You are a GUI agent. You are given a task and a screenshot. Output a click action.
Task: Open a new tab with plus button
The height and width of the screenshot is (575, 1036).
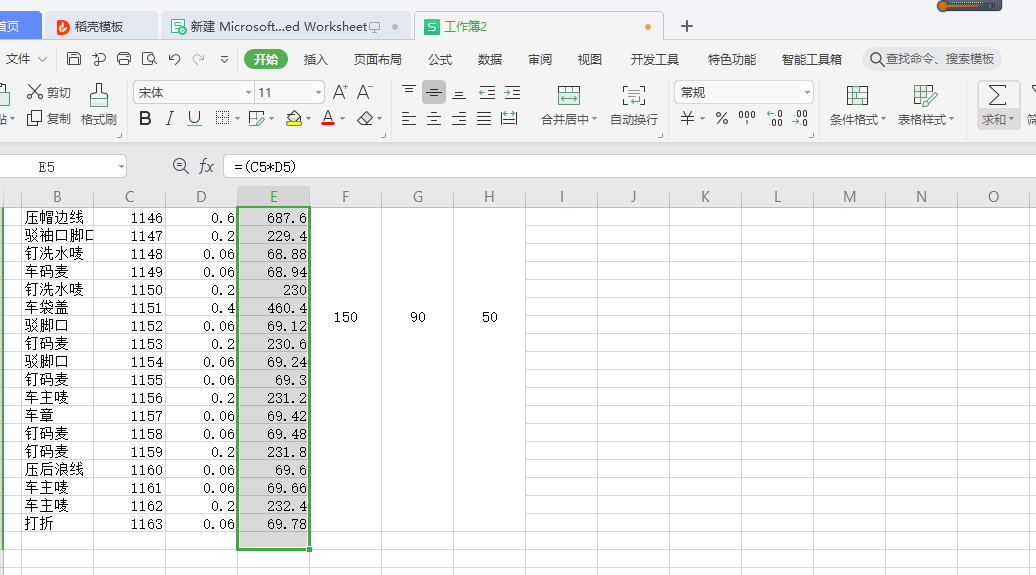[686, 26]
